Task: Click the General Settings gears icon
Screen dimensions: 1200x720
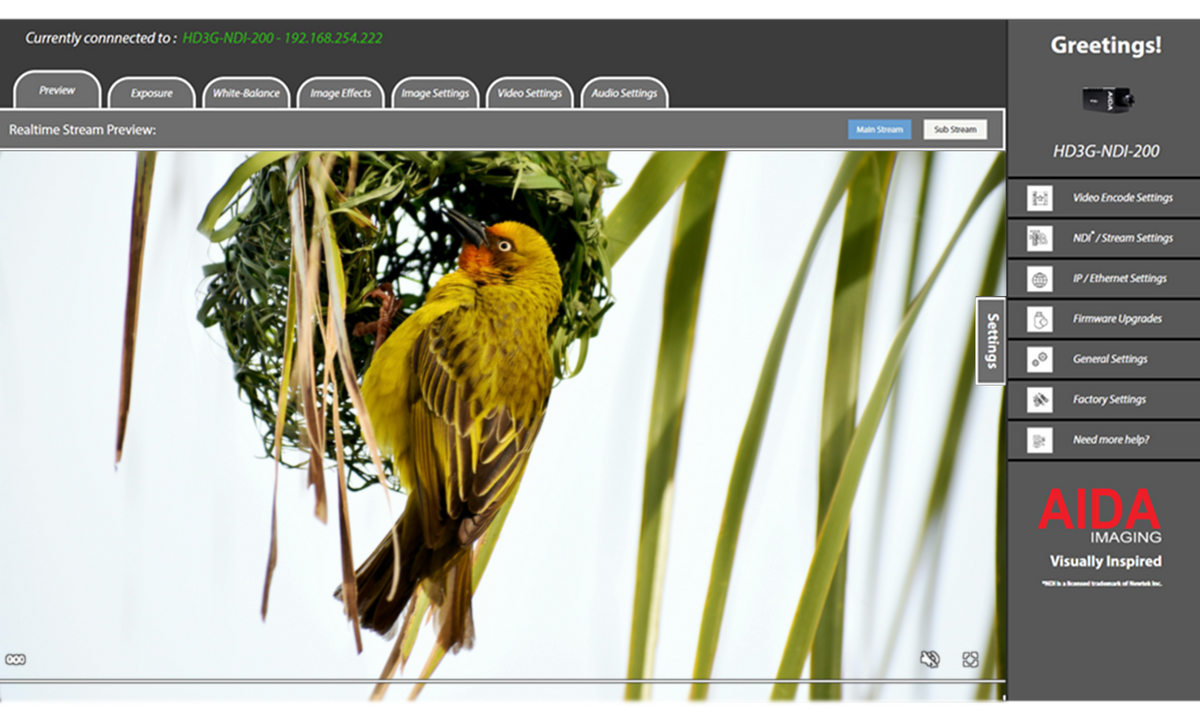Action: tap(1040, 359)
